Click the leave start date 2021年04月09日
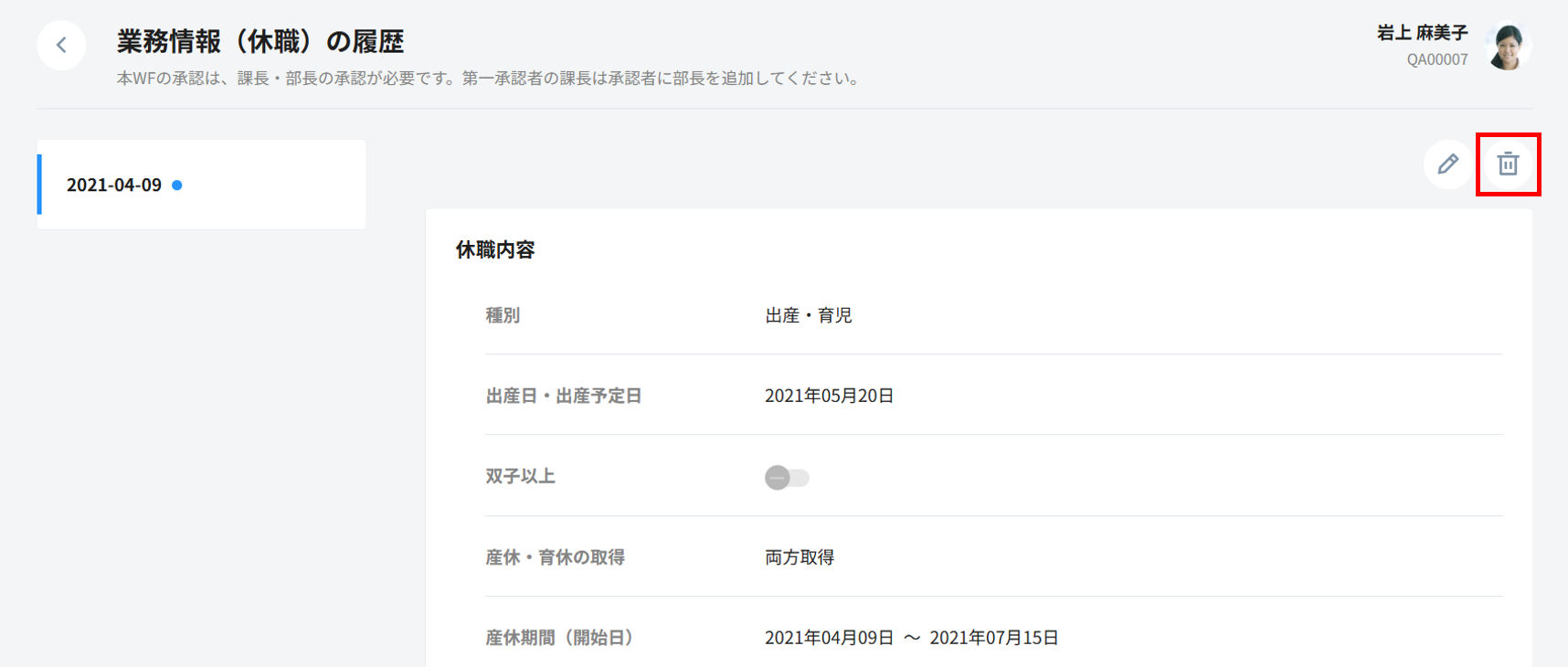Viewport: 1568px width, 667px height. pyautogui.click(x=829, y=638)
